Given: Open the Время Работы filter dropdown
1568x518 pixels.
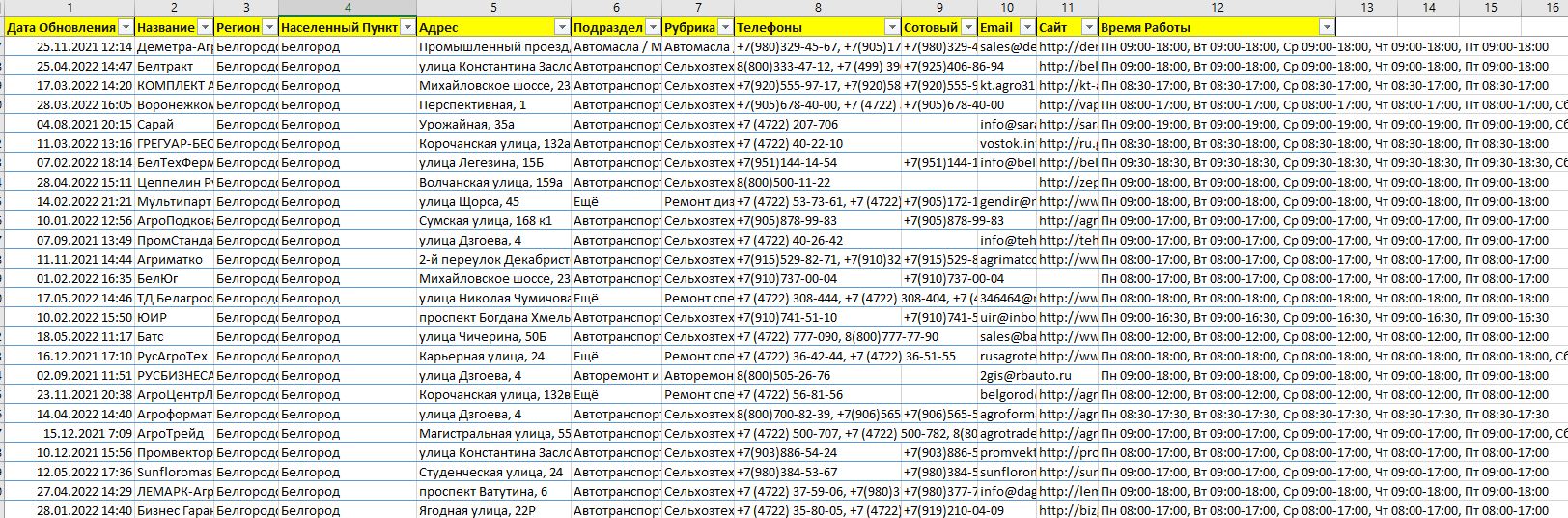Looking at the screenshot, I should tap(1328, 28).
